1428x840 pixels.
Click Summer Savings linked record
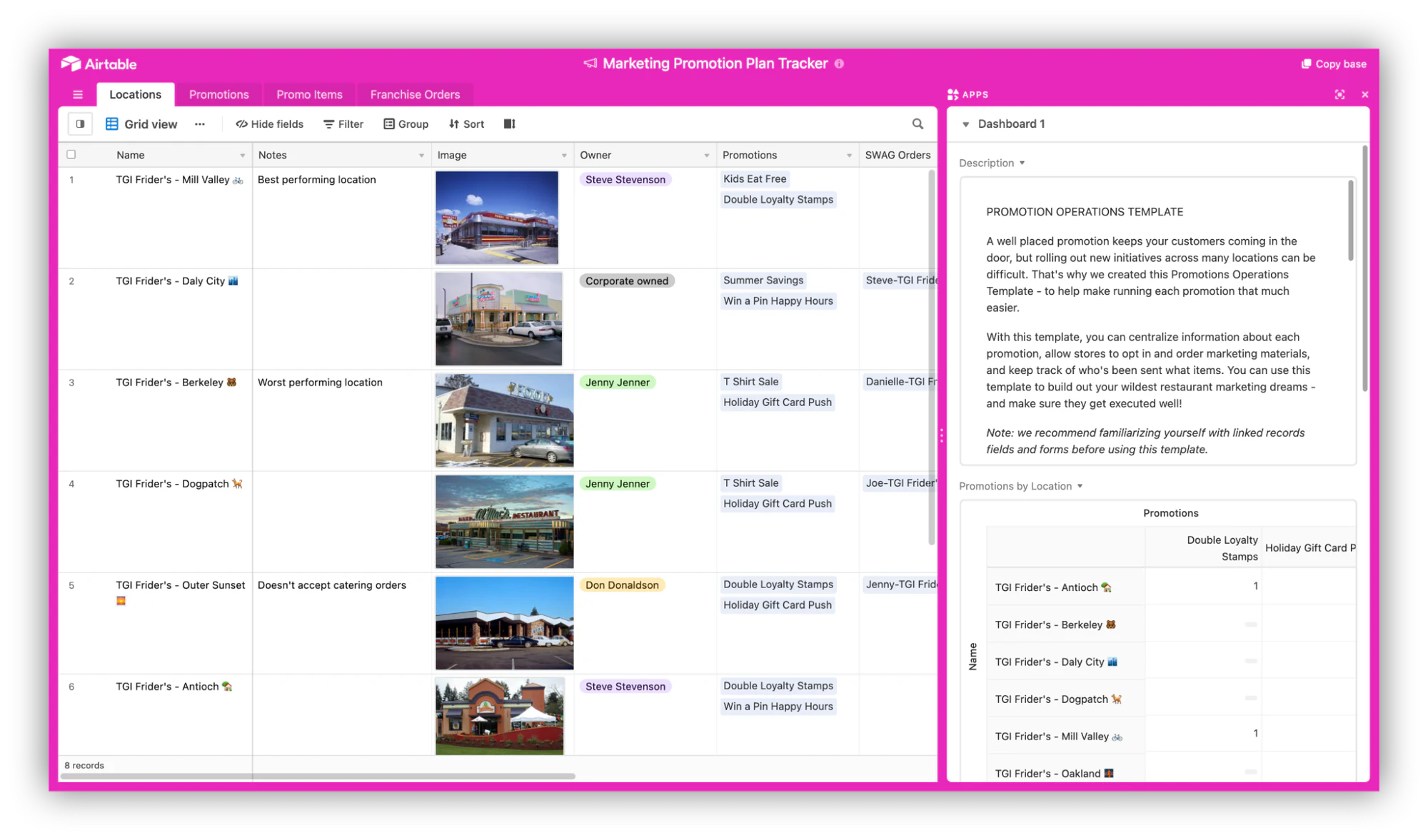click(x=763, y=280)
